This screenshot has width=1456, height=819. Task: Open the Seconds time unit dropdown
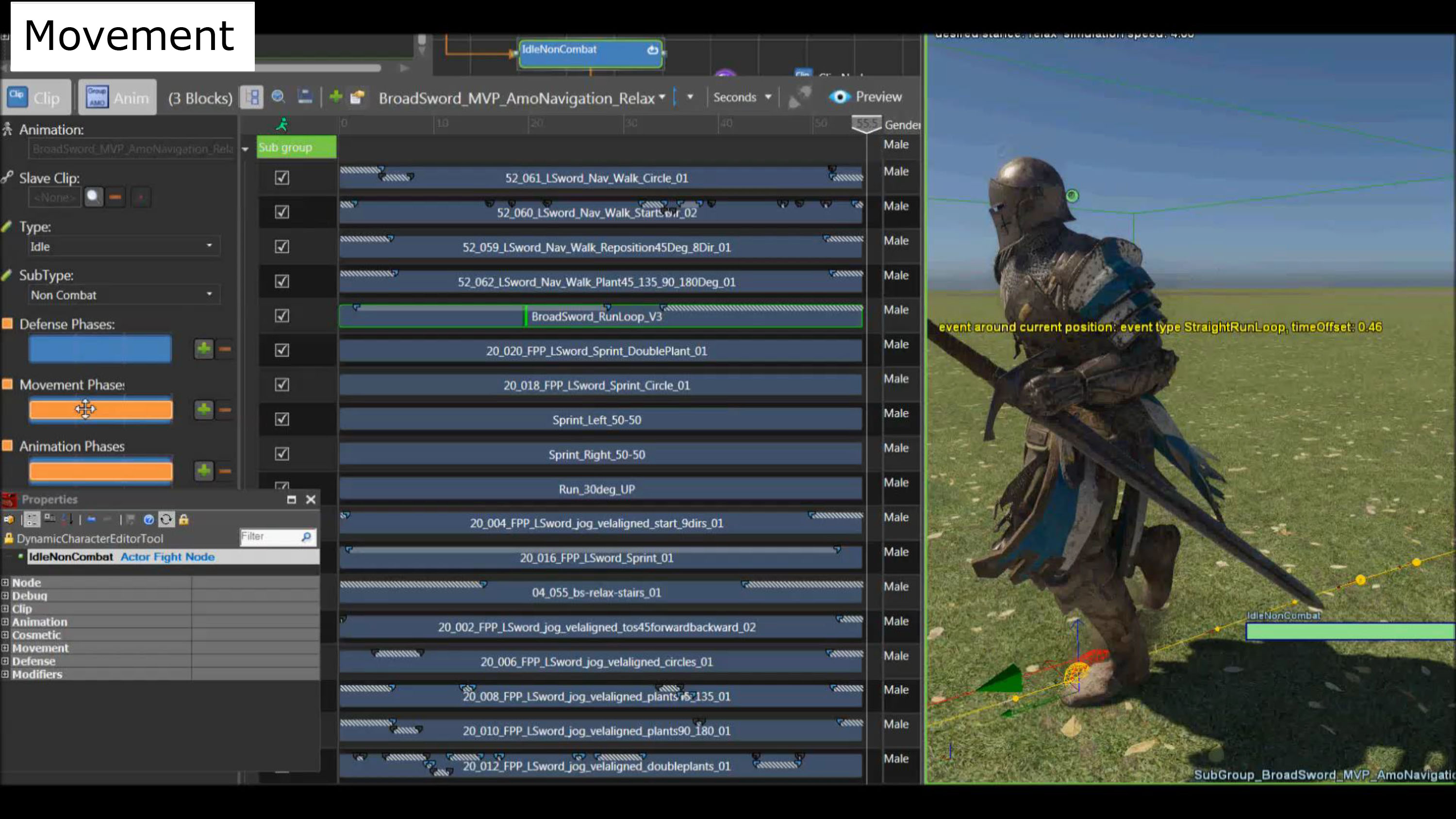coord(742,97)
